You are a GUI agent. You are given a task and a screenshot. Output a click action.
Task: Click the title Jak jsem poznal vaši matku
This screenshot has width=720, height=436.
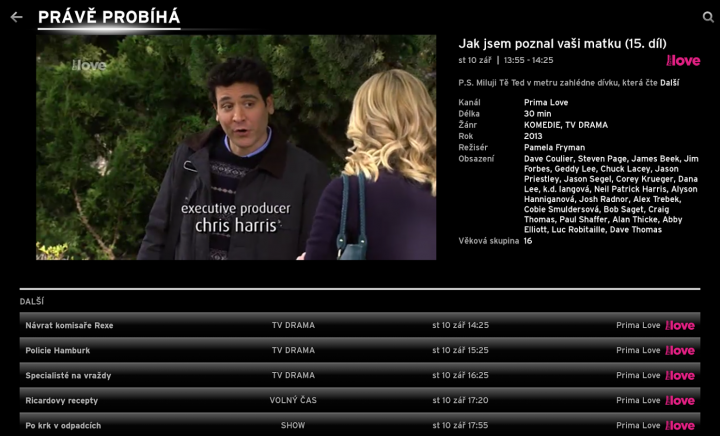tap(562, 44)
